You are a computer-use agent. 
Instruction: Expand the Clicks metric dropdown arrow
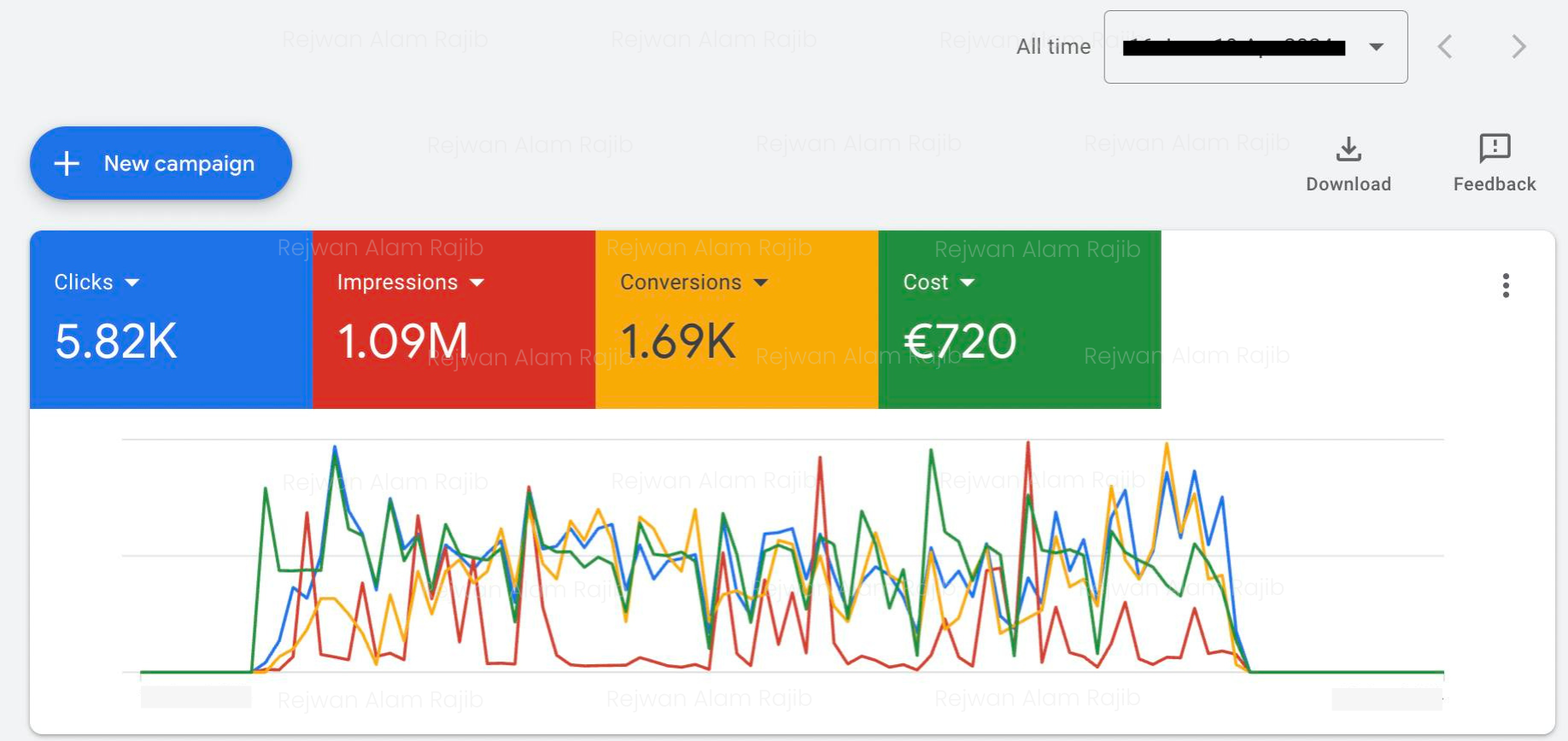point(132,283)
